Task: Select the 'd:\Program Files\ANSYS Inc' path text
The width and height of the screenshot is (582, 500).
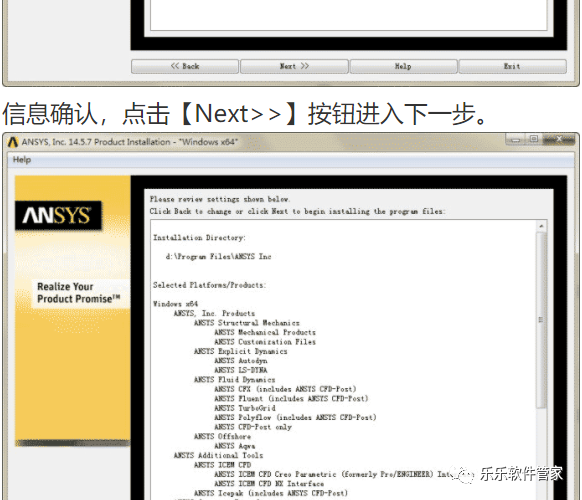Action: tap(218, 256)
